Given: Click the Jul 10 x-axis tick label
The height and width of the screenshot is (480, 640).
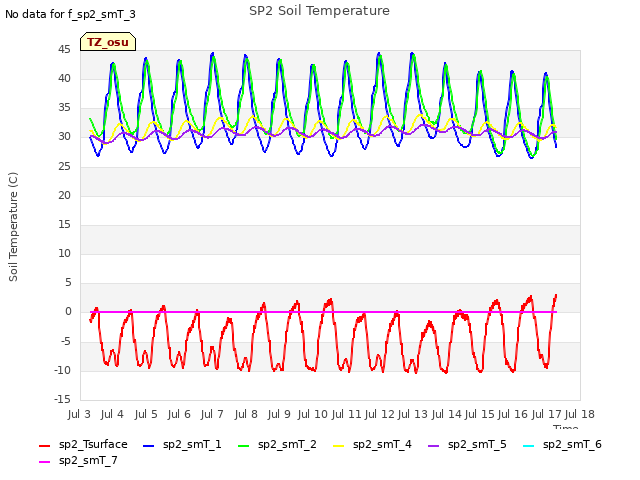Looking at the screenshot, I should [x=313, y=414].
